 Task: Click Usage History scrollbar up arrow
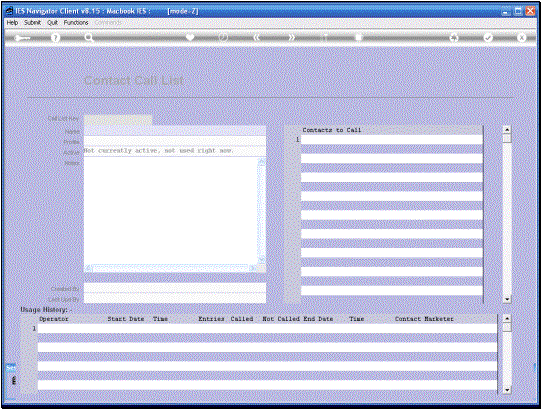pyautogui.click(x=507, y=318)
